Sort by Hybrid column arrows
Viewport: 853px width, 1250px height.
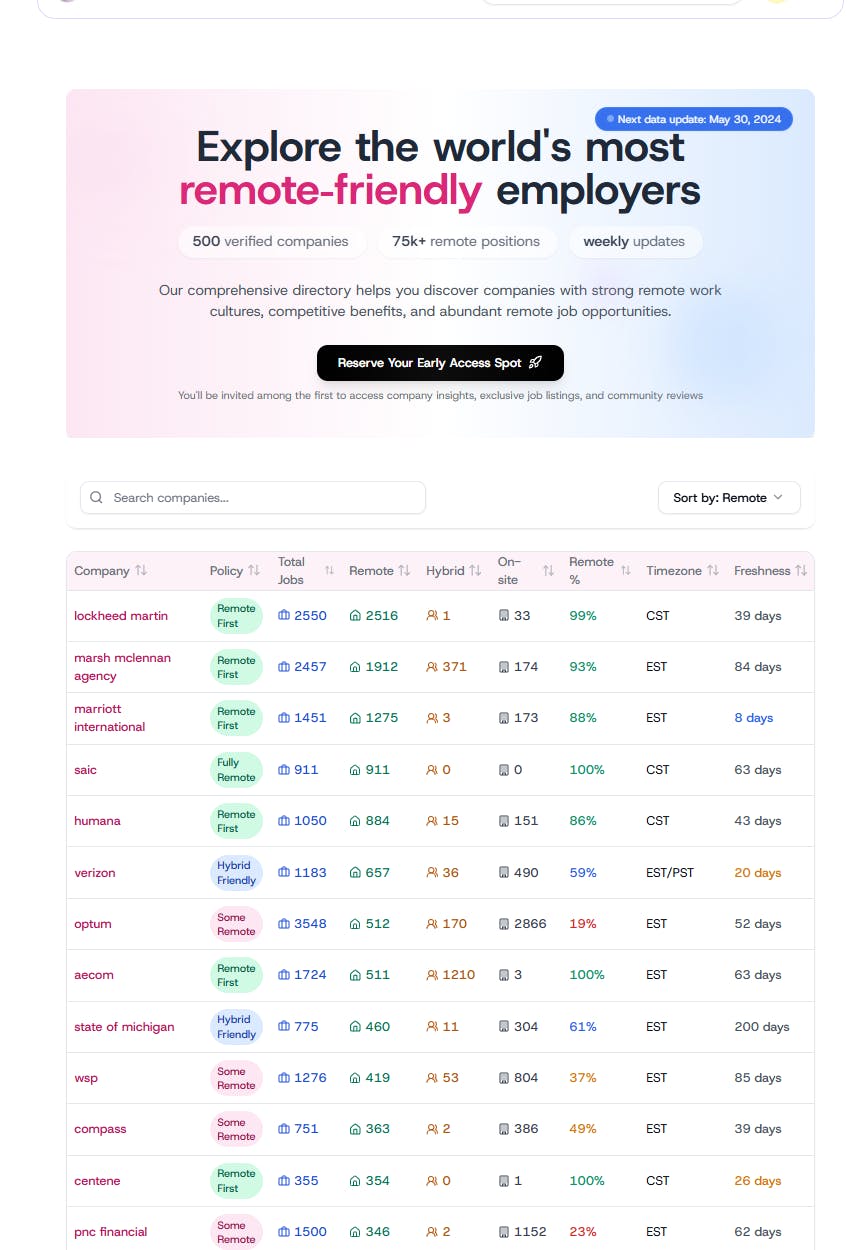(x=475, y=571)
